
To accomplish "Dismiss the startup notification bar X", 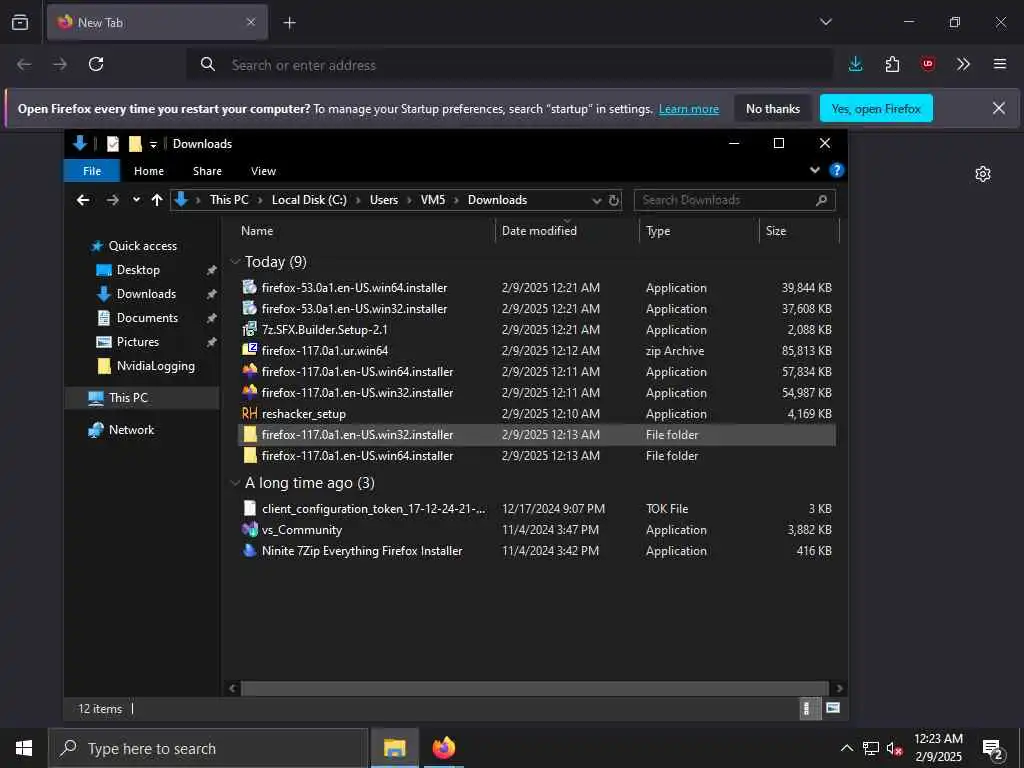I will [999, 108].
